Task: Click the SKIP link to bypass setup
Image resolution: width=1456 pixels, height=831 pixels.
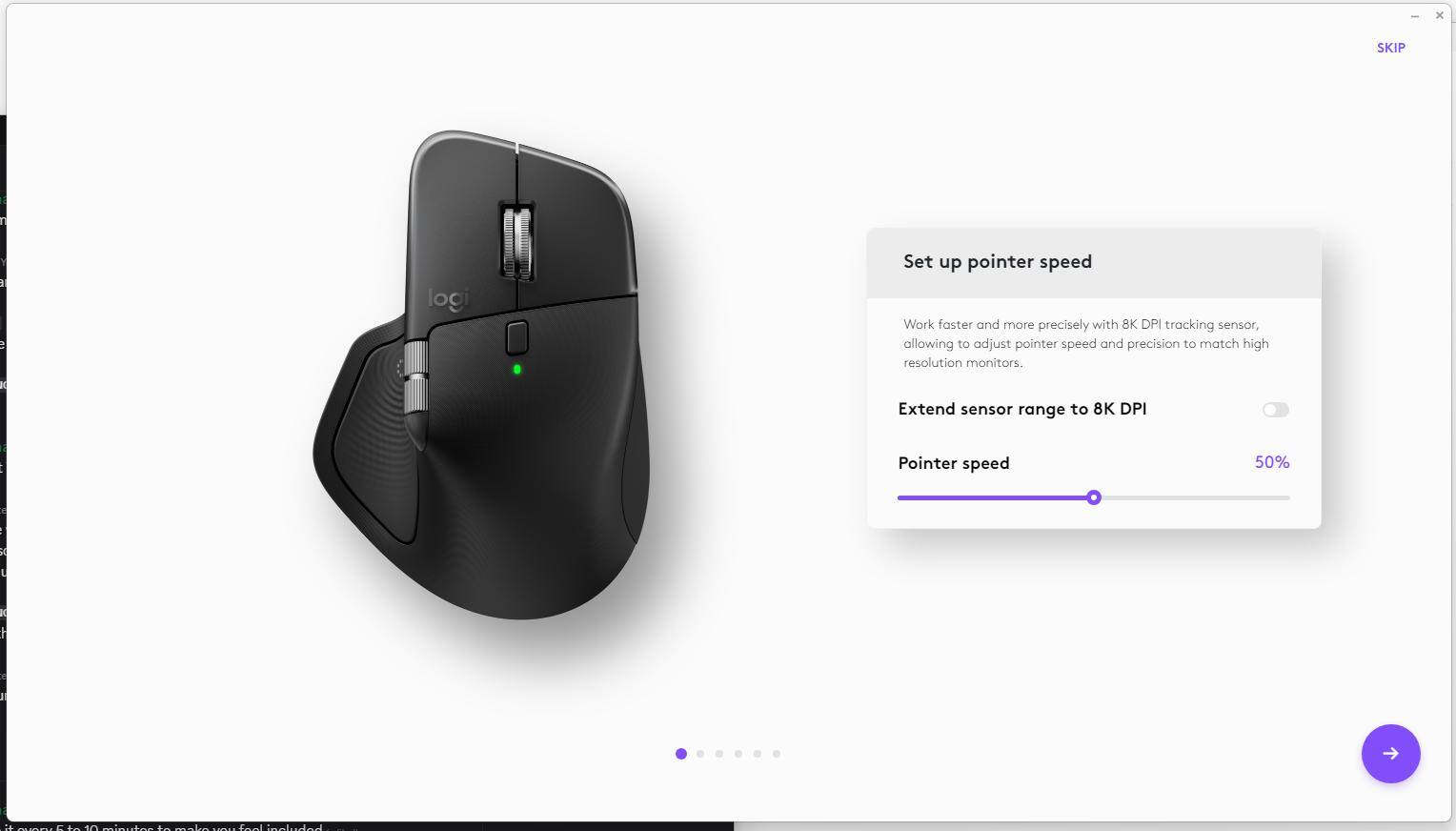Action: pos(1390,48)
